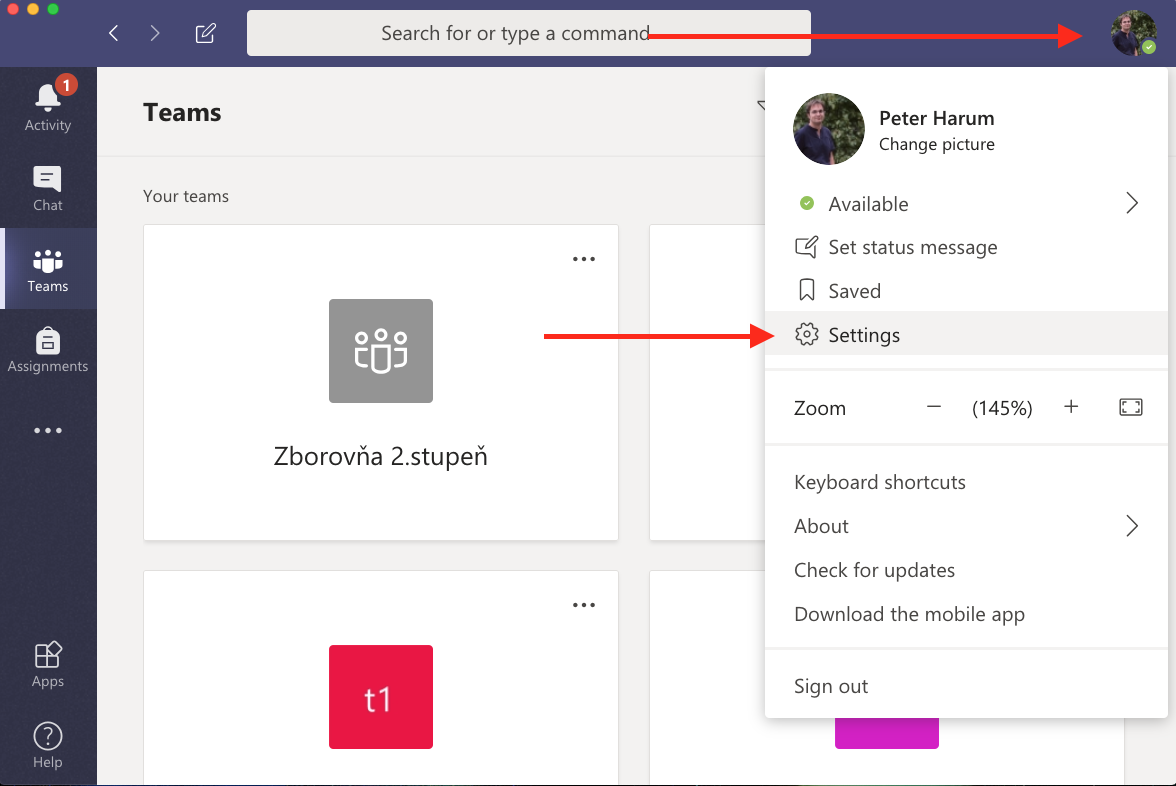Show more apps via sidebar ellipsis

(x=48, y=431)
